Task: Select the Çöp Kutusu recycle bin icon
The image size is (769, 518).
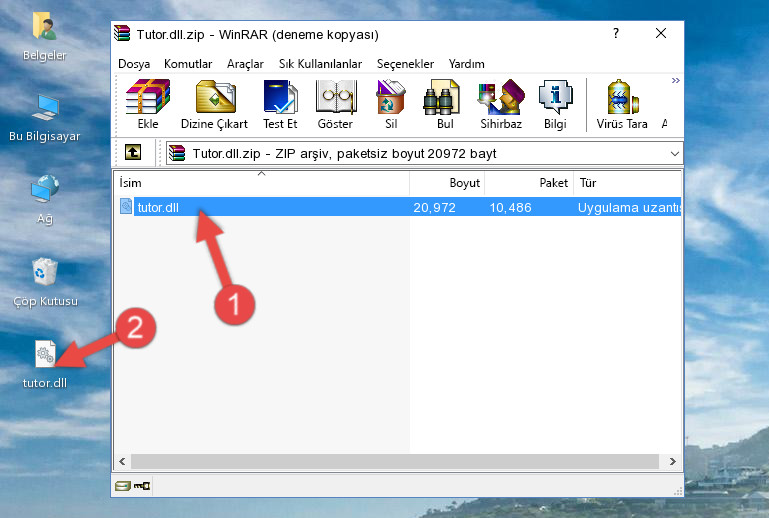Action: point(45,283)
